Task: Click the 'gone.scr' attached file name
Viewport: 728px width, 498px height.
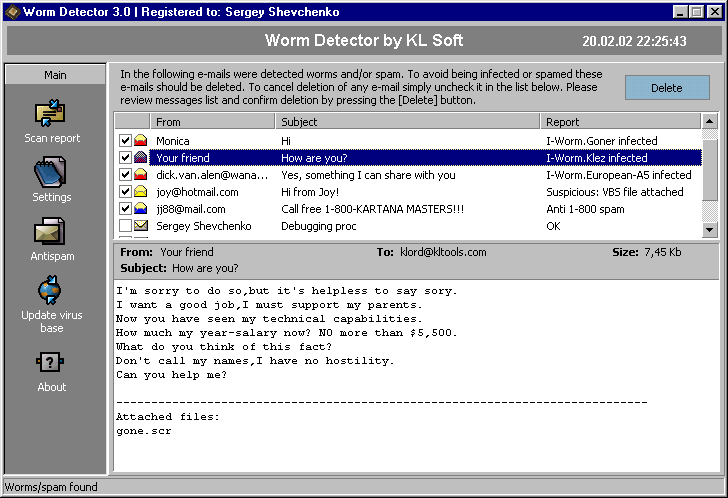Action: pos(143,431)
